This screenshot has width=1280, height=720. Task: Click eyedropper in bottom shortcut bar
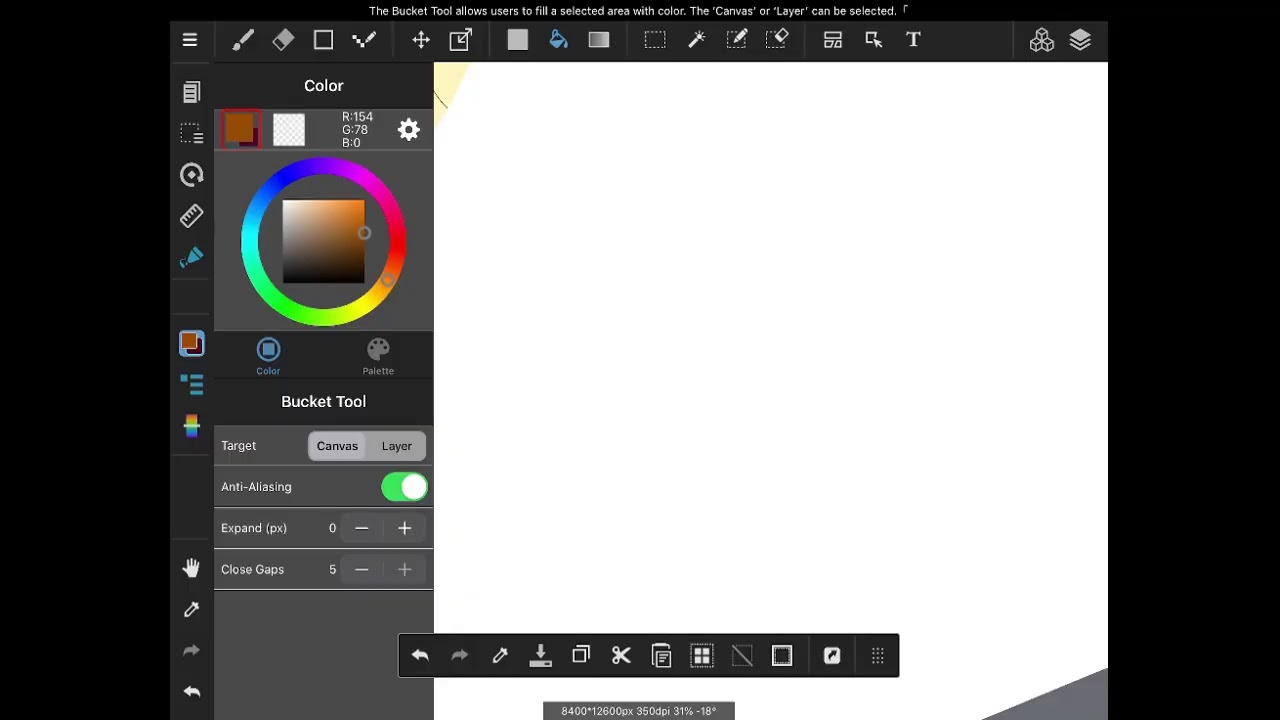pos(500,656)
